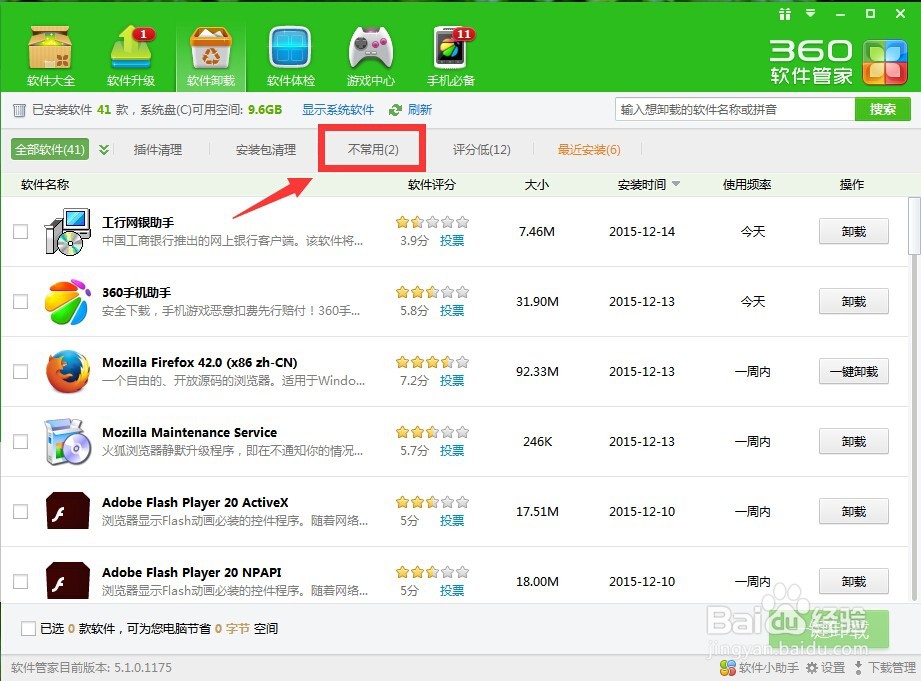The image size is (921, 681).
Task: Switch to the 评分低(12) tab
Action: point(482,149)
